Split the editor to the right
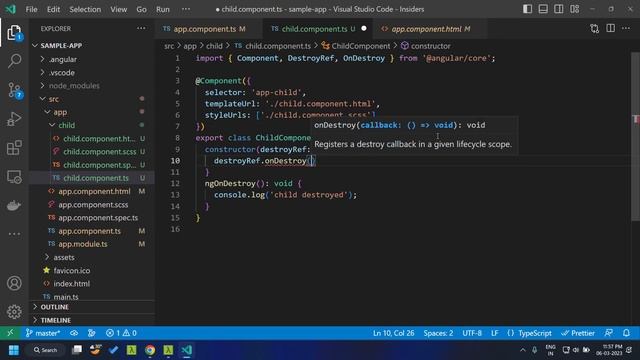This screenshot has width=640, height=360. point(610,29)
